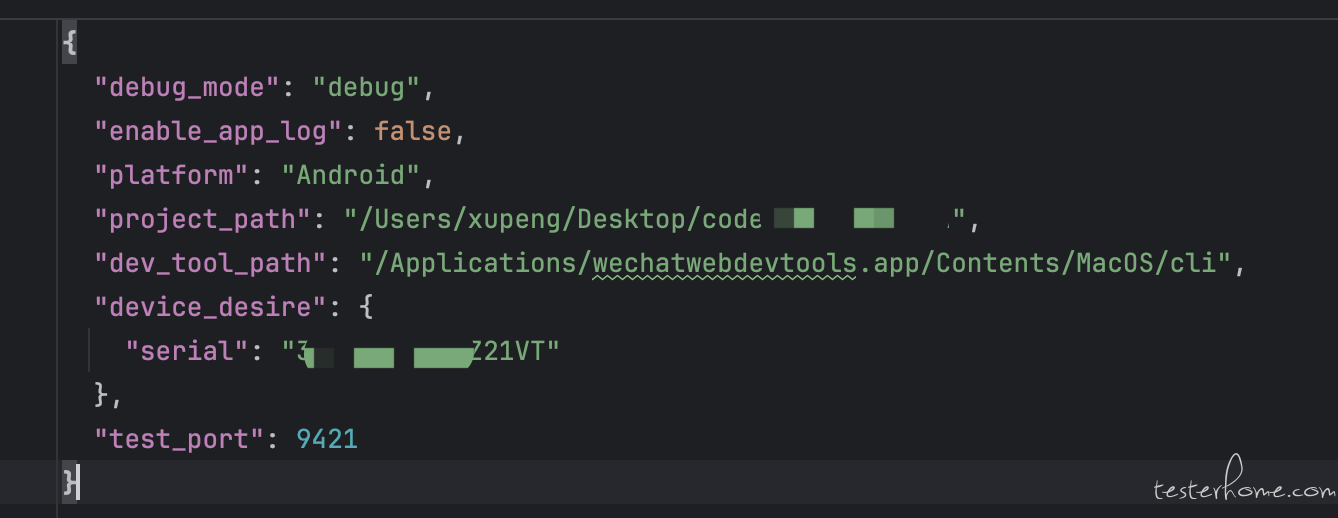Image resolution: width=1338 pixels, height=518 pixels.
Task: Click the underlined wechatwebdevtools word
Action: pyautogui.click(x=725, y=263)
